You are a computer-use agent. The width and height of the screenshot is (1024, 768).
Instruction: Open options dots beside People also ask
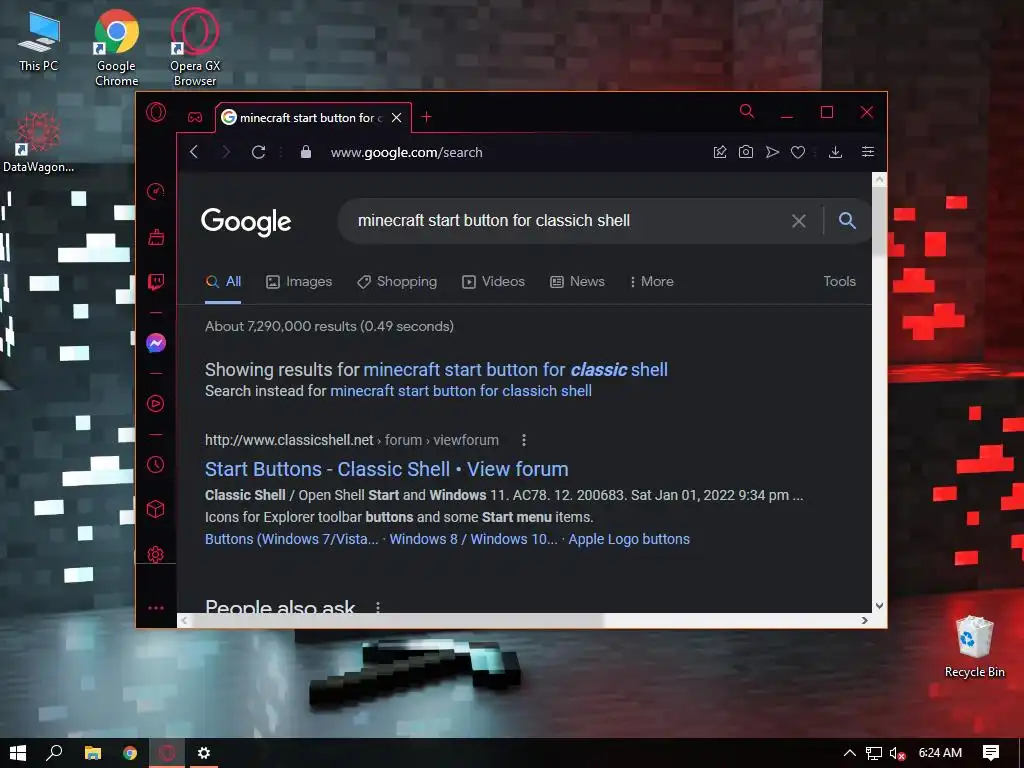[377, 607]
